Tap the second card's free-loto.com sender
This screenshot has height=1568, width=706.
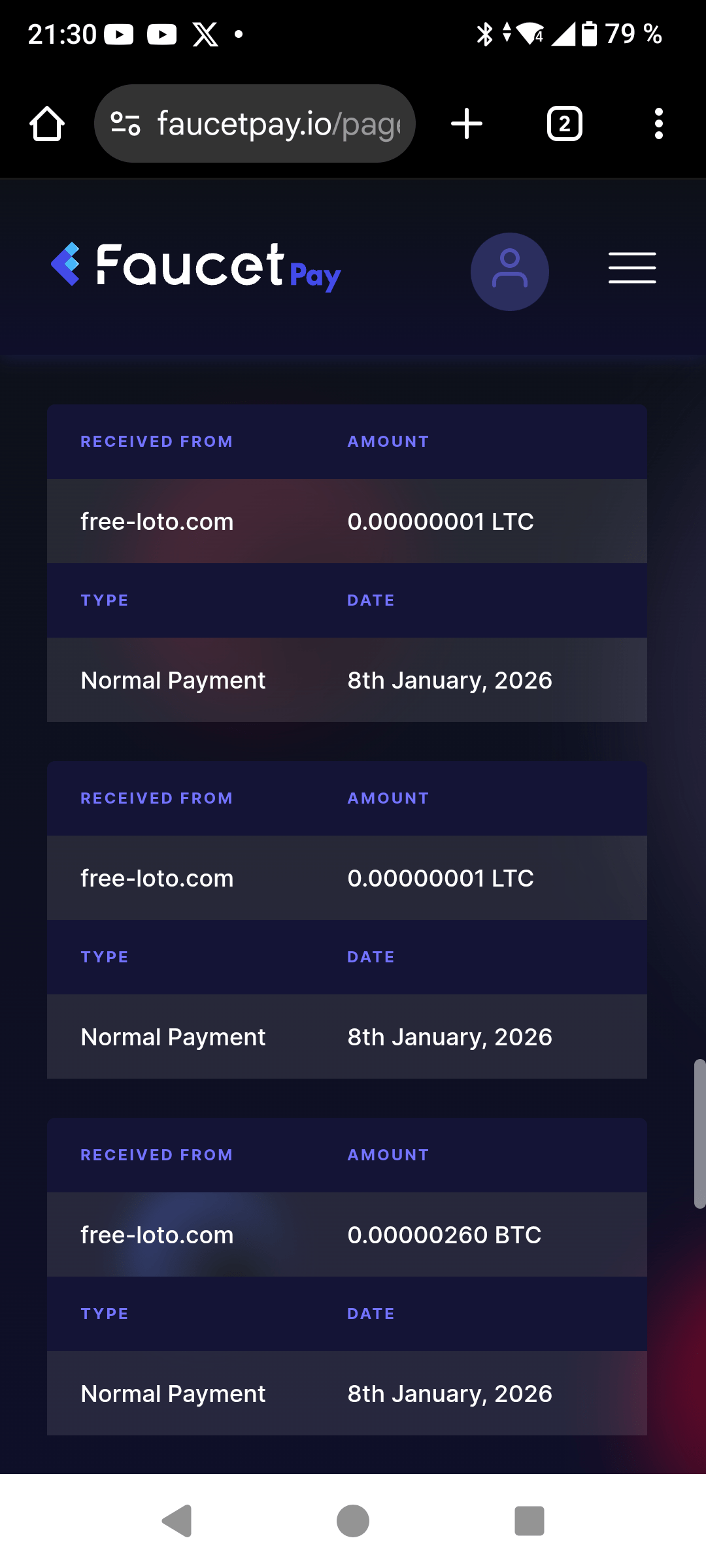click(157, 878)
